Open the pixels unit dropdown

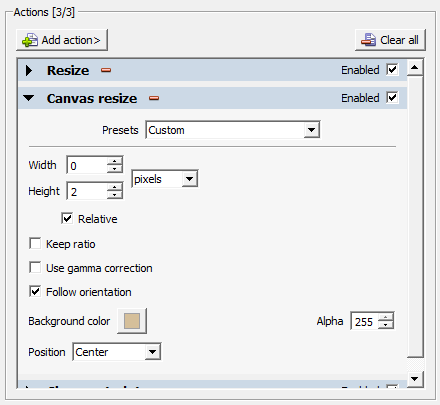165,179
